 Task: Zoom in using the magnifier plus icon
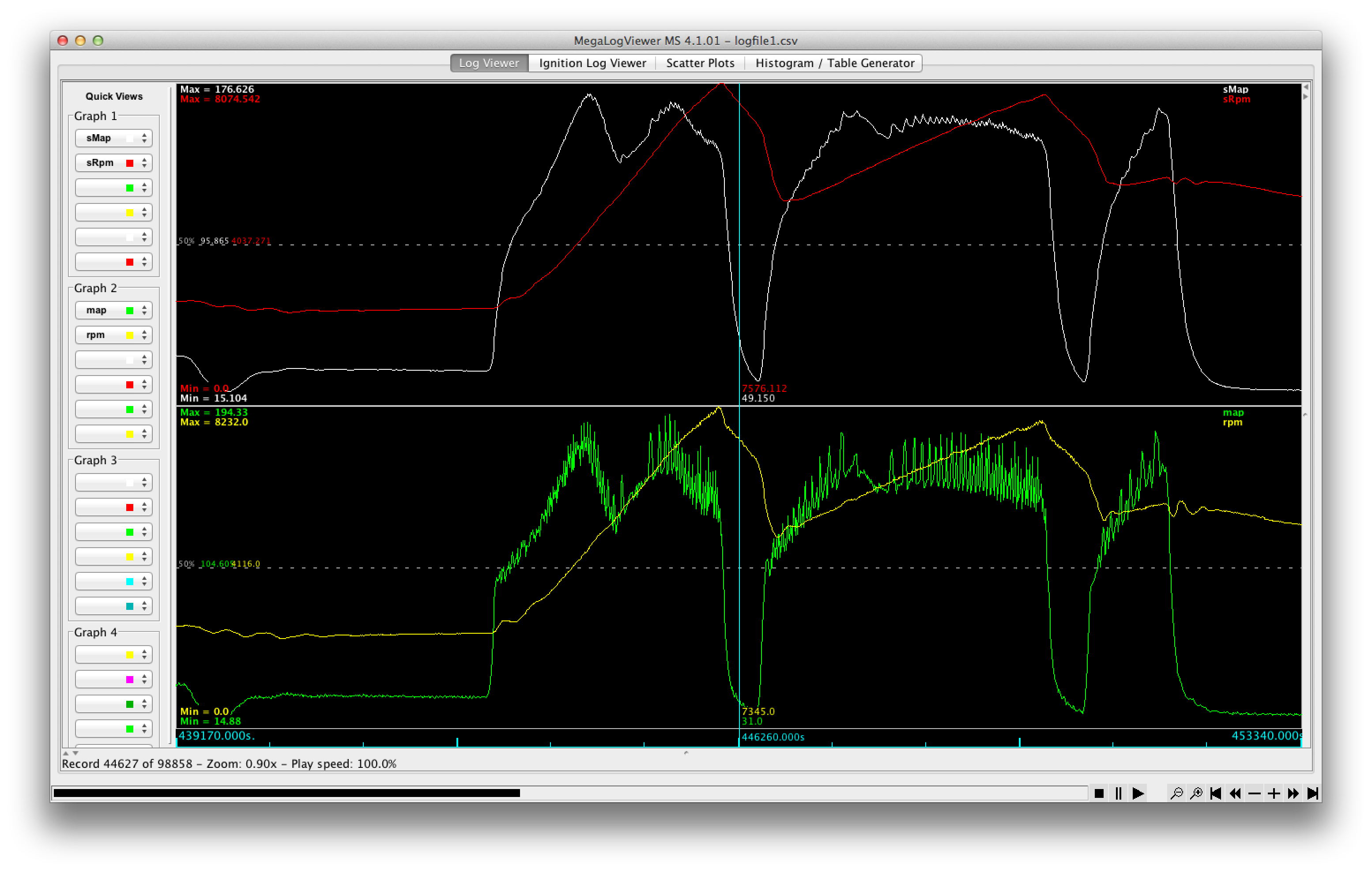(1196, 793)
